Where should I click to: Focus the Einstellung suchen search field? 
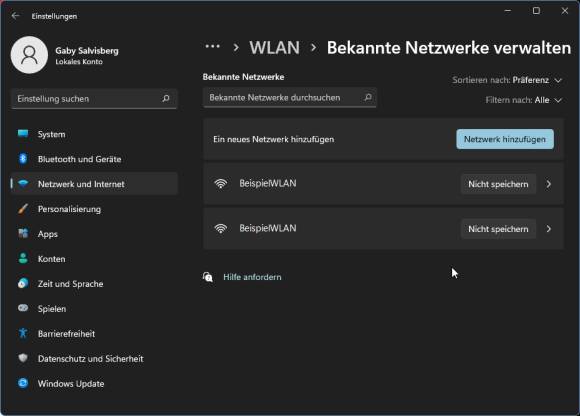pos(94,98)
